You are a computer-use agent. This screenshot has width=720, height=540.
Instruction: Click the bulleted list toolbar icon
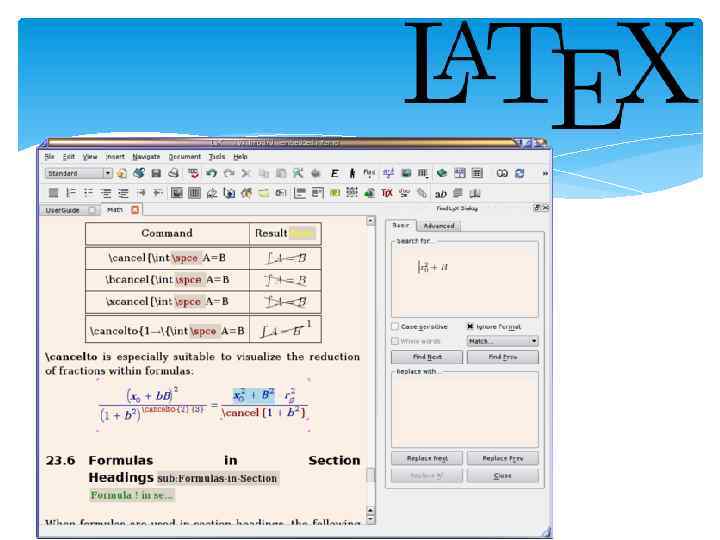coord(88,193)
